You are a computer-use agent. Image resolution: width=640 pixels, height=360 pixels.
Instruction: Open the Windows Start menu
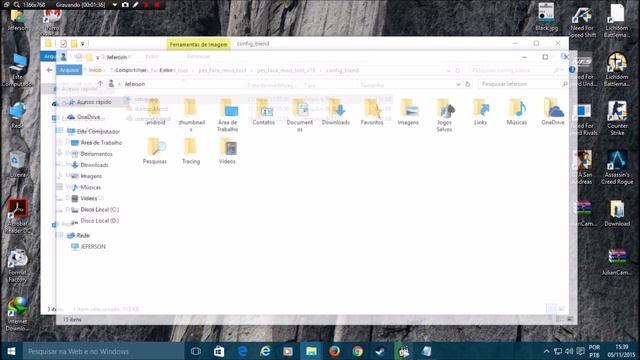[x=11, y=351]
